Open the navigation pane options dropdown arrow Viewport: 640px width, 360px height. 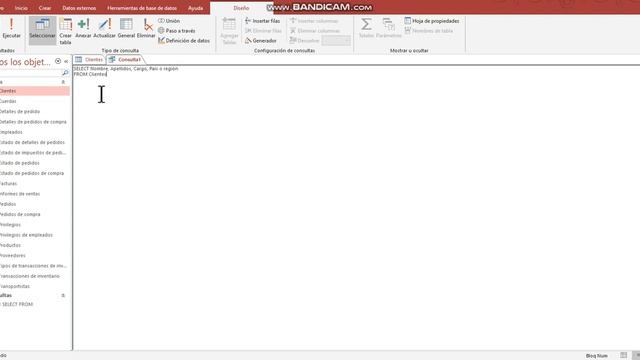coord(58,61)
